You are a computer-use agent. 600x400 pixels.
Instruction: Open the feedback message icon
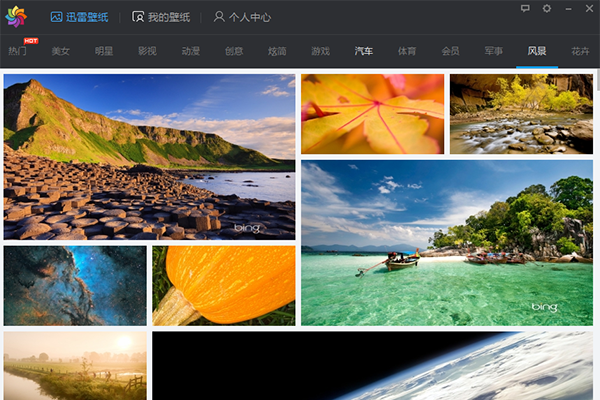coord(525,9)
